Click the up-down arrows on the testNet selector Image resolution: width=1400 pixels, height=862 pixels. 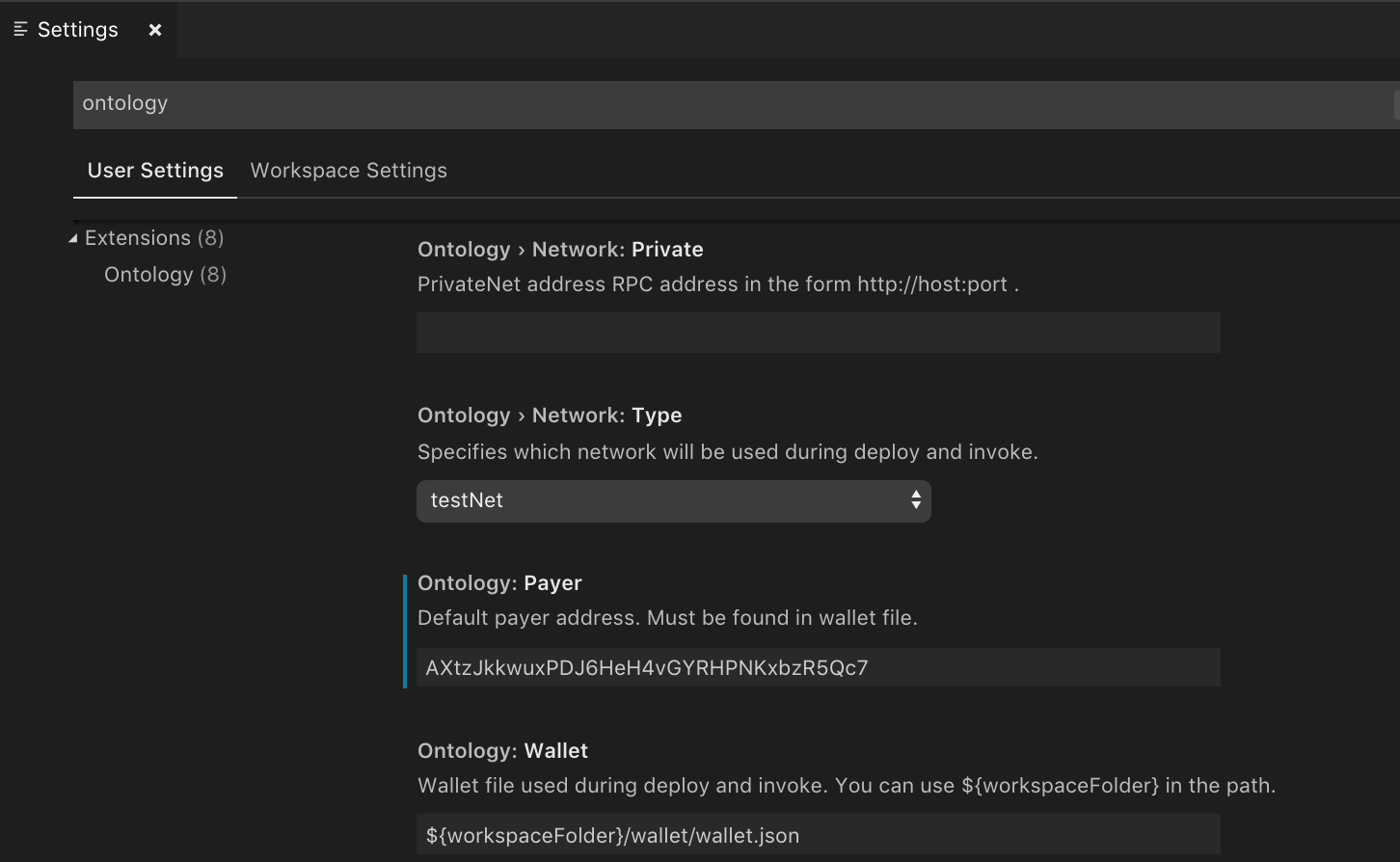click(x=915, y=500)
